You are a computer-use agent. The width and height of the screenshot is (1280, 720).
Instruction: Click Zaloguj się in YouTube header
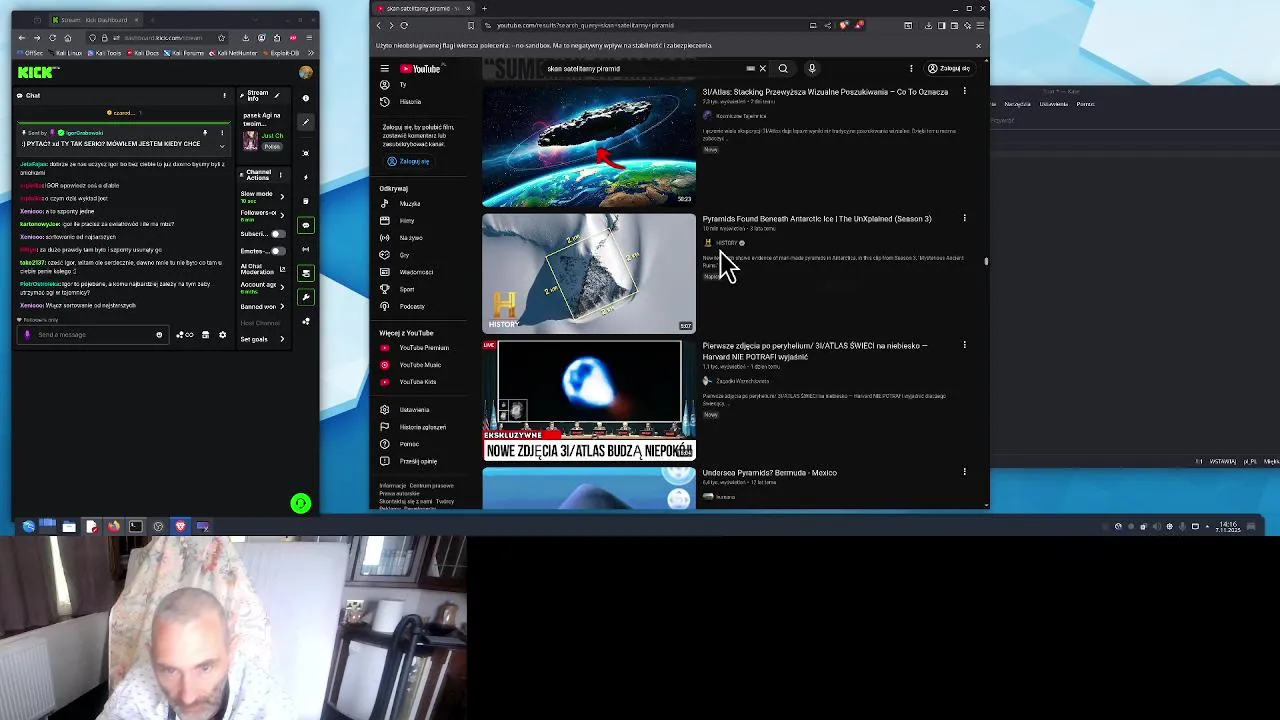pyautogui.click(x=949, y=69)
